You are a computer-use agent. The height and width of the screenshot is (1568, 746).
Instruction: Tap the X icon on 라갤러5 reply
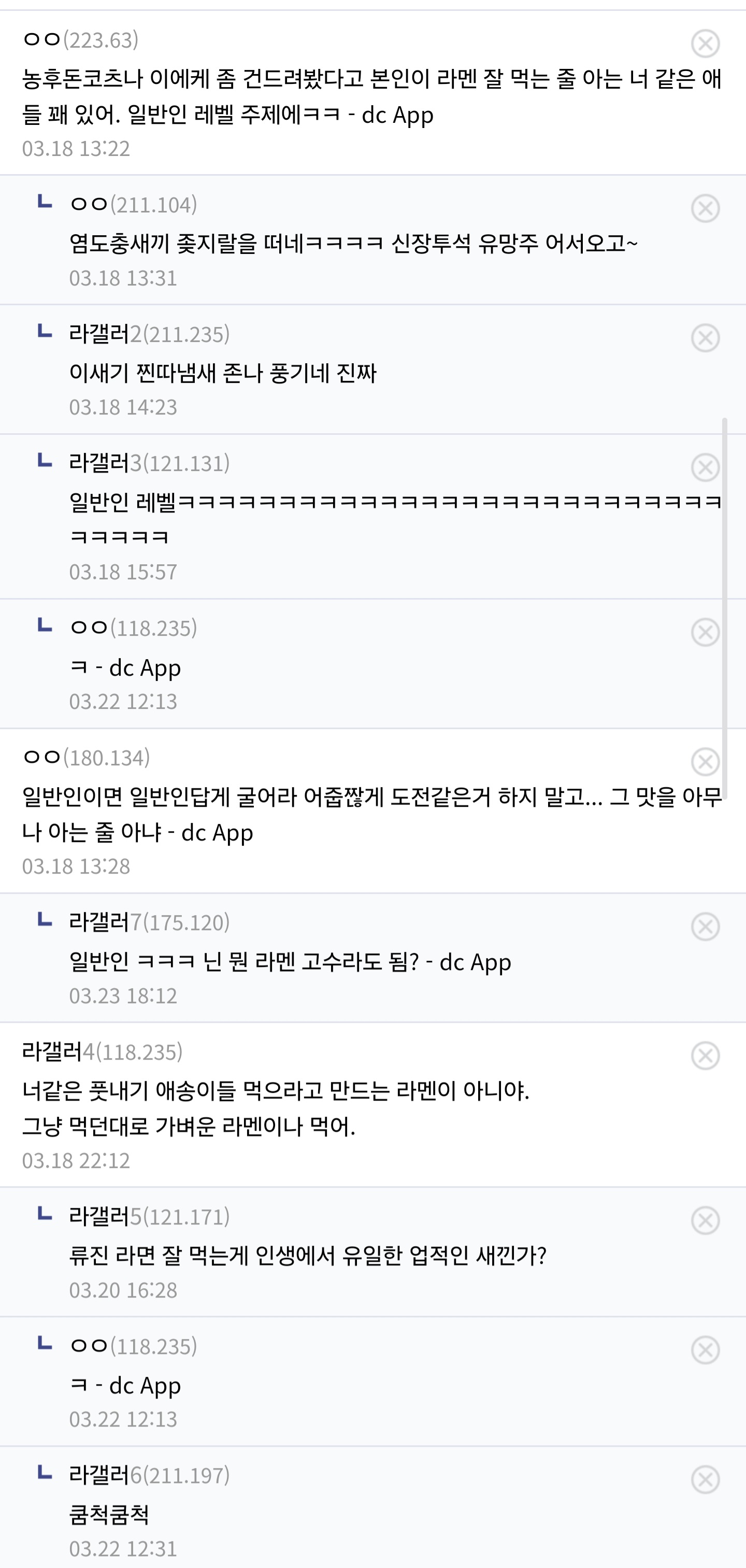[x=705, y=1221]
